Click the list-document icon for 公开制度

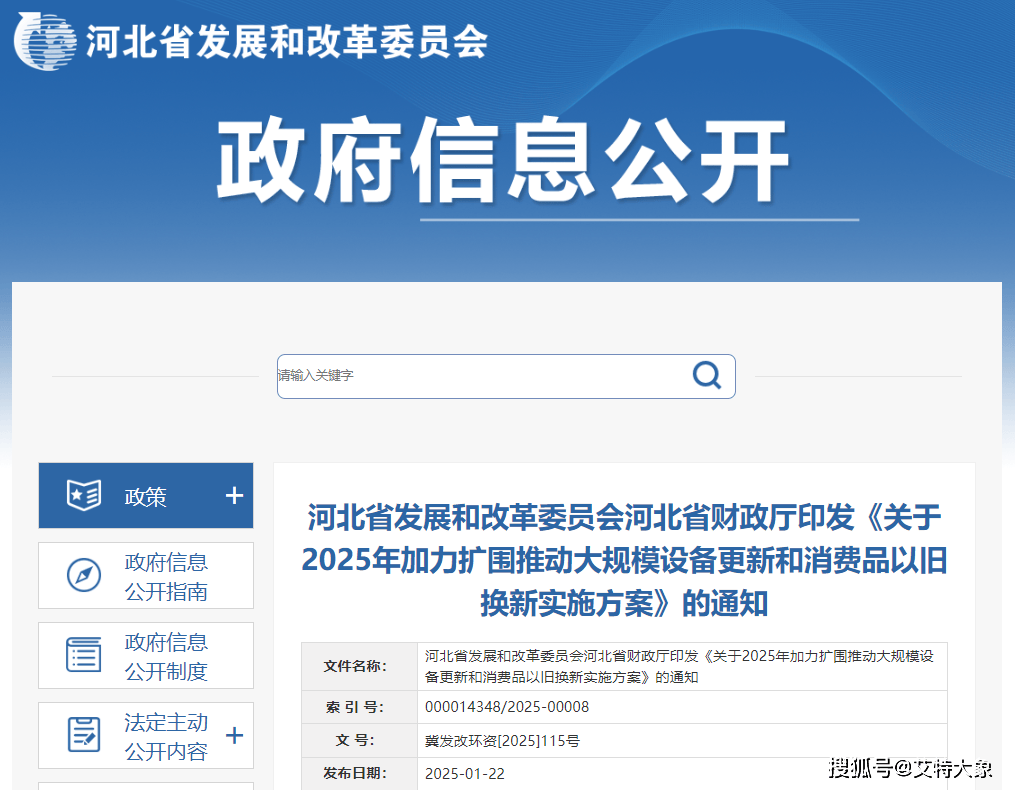coord(84,655)
